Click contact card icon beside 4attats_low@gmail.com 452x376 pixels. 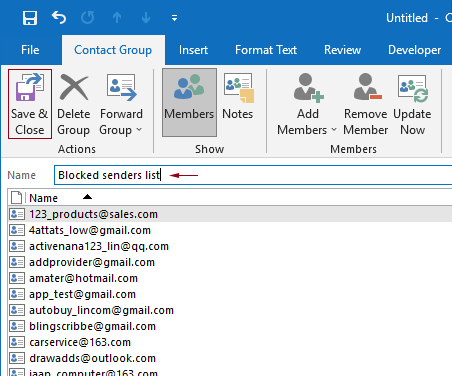pos(17,230)
